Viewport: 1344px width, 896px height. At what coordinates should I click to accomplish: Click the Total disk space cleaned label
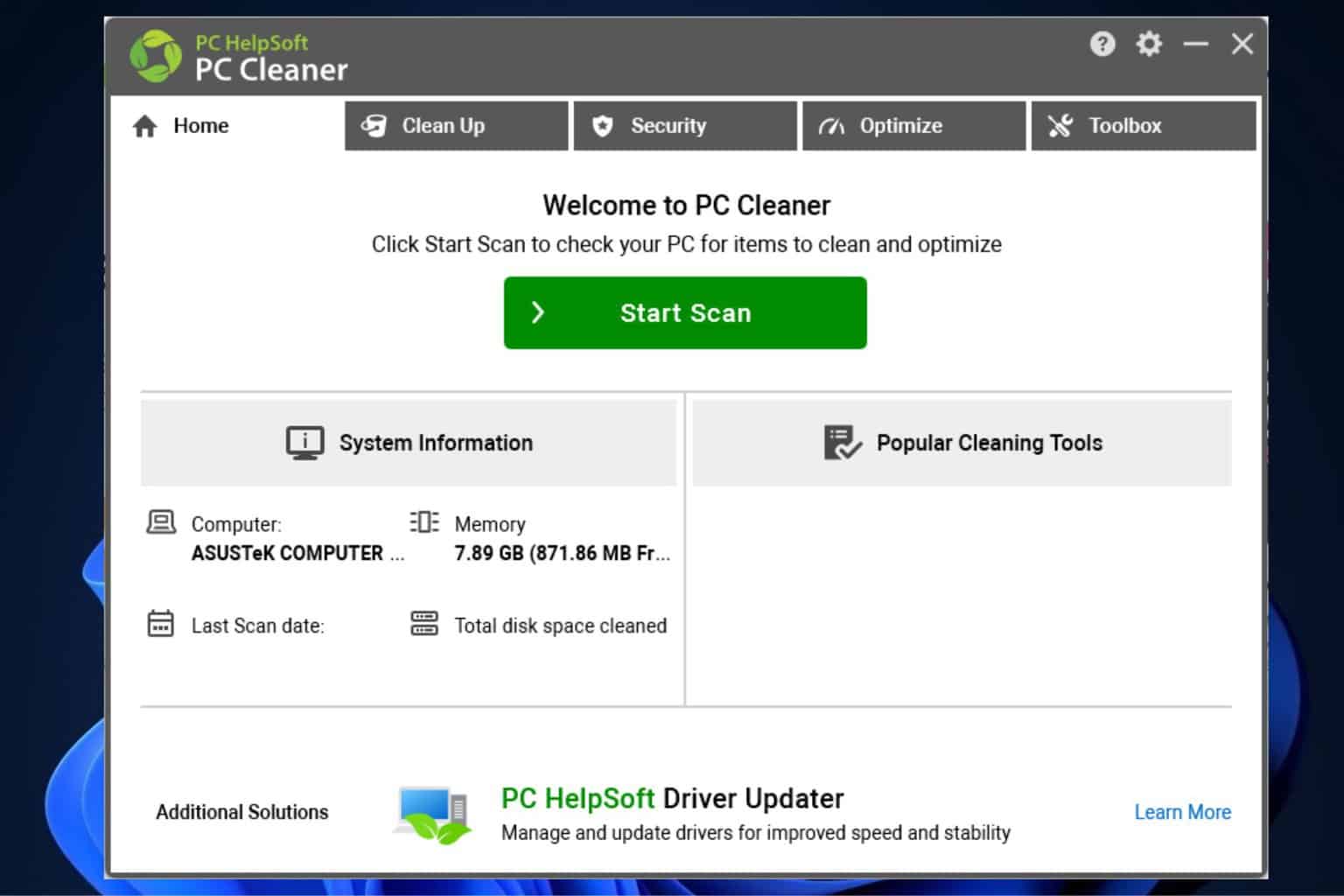pyautogui.click(x=561, y=626)
